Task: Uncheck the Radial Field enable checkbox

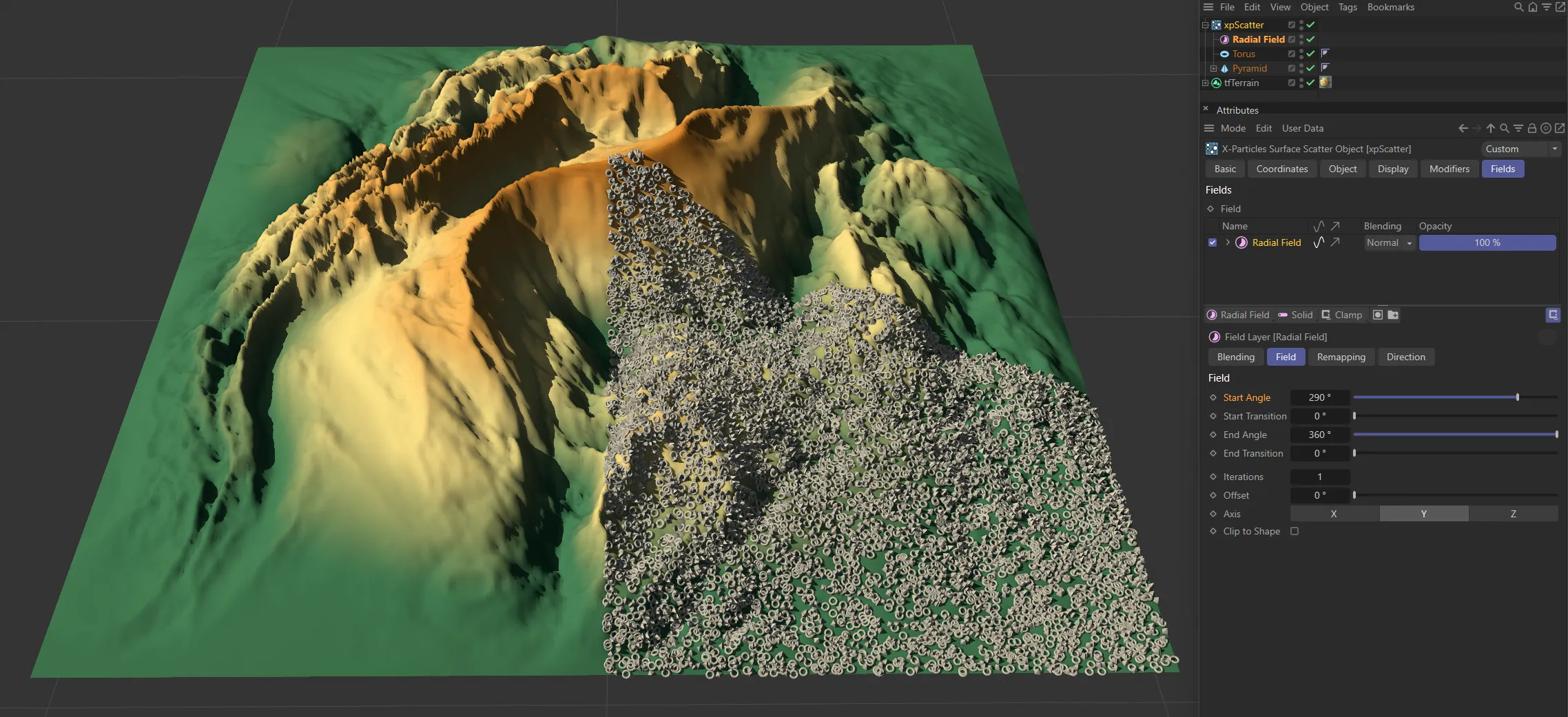Action: pos(1213,242)
